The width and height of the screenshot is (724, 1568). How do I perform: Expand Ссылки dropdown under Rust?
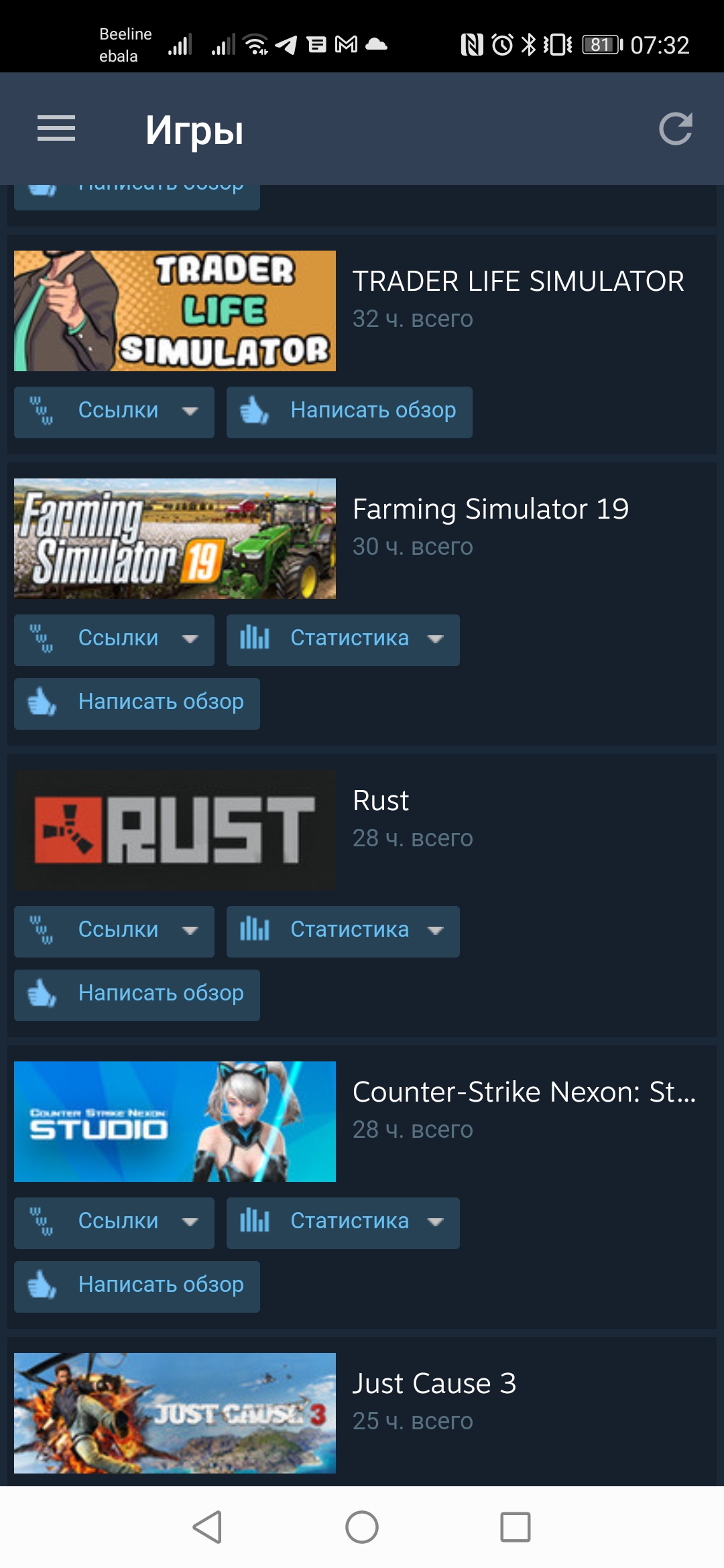pos(114,931)
